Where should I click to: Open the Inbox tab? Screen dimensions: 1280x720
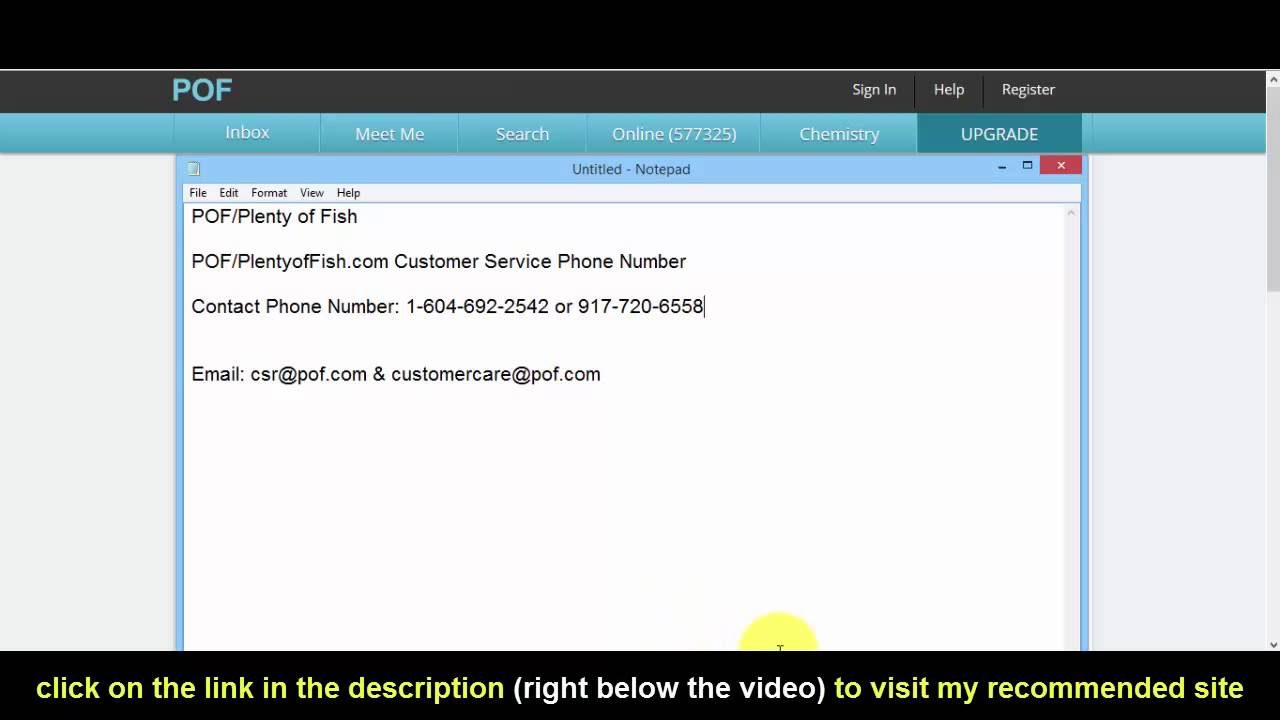pyautogui.click(x=247, y=133)
